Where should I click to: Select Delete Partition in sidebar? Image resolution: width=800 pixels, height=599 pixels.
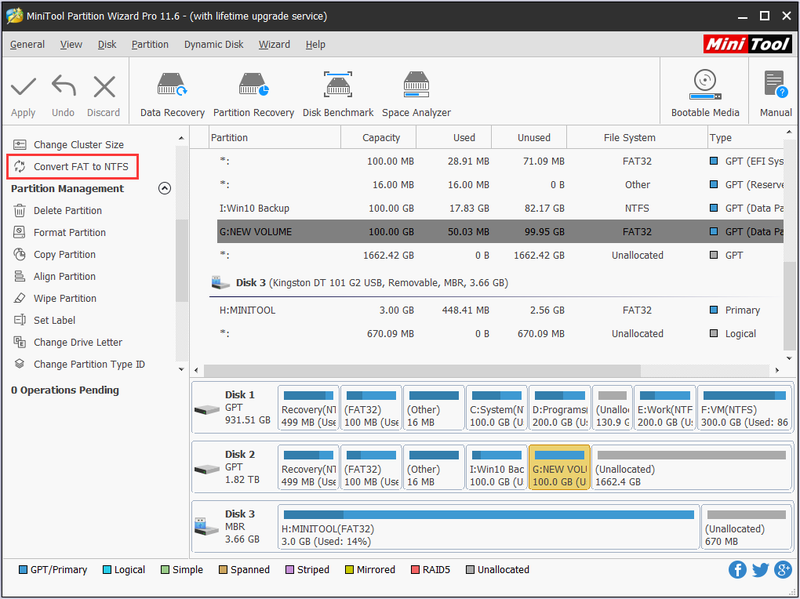pyautogui.click(x=57, y=211)
